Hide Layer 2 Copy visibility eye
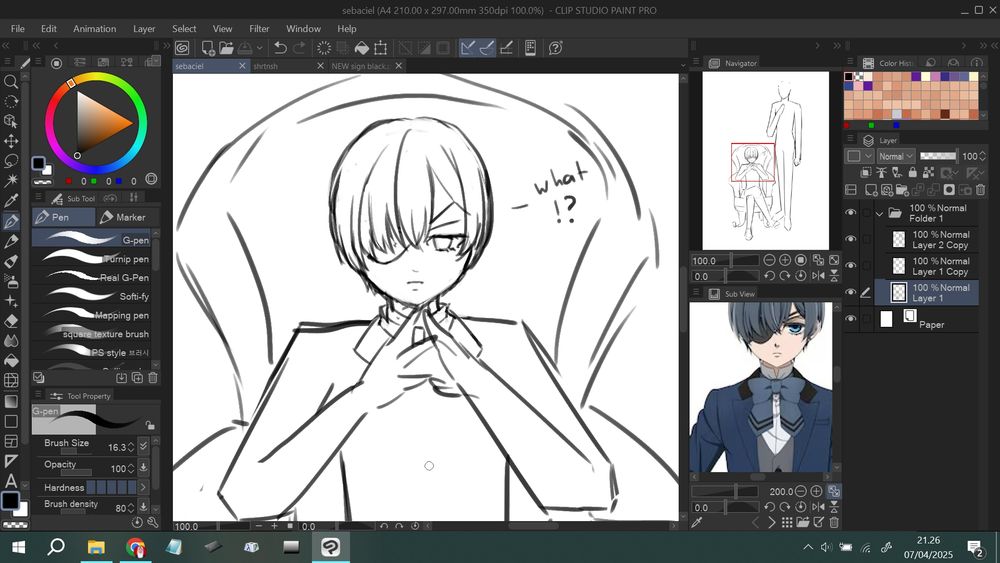Image resolution: width=1000 pixels, height=563 pixels. pyautogui.click(x=850, y=239)
